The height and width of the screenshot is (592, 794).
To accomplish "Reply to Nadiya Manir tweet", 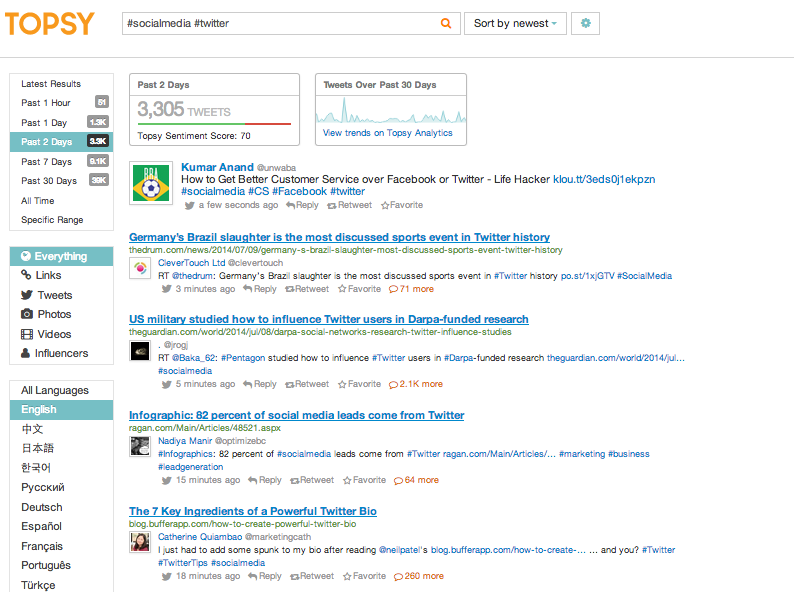I will 265,480.
